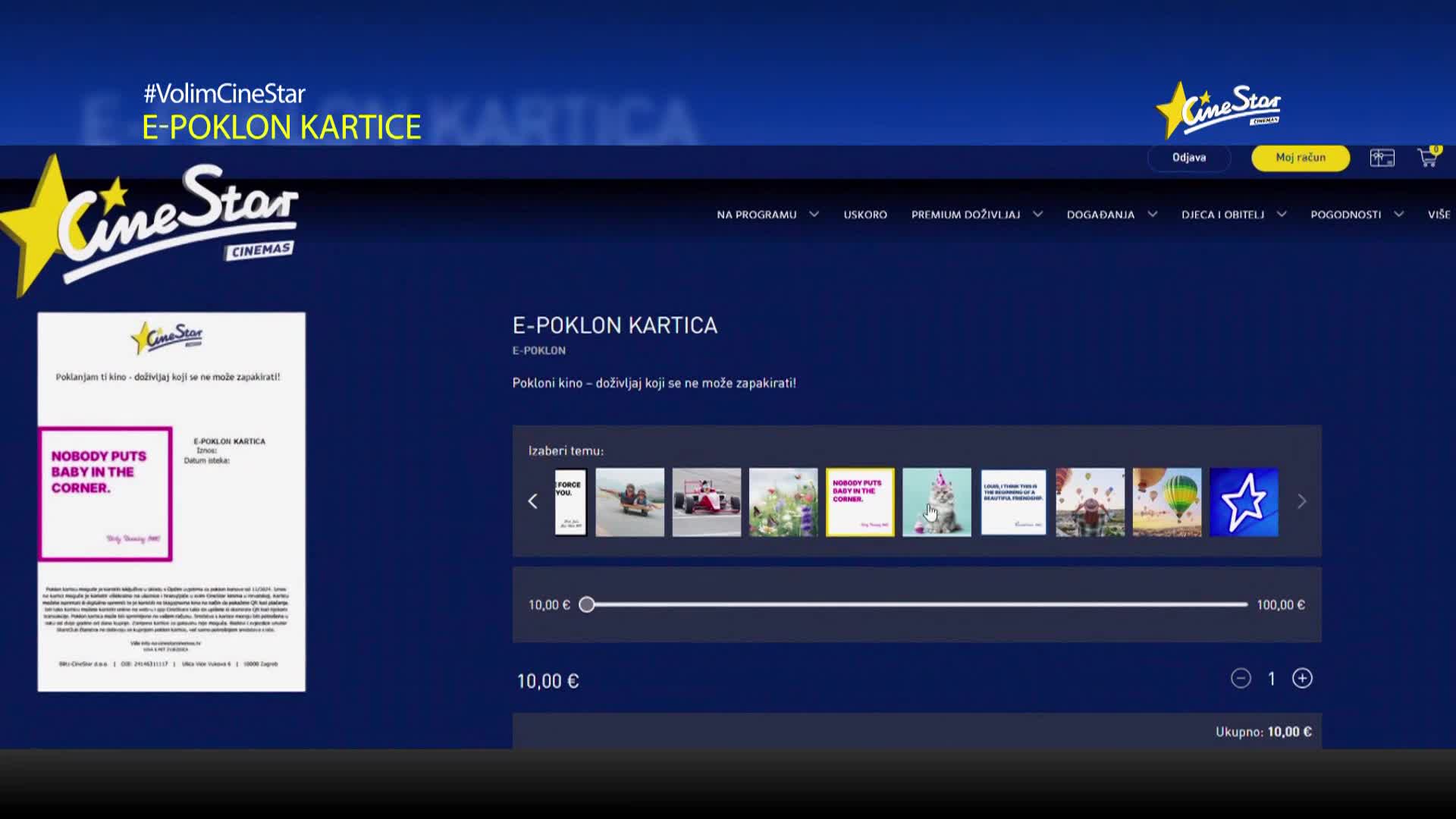Show more themes with right arrow

pyautogui.click(x=1301, y=501)
